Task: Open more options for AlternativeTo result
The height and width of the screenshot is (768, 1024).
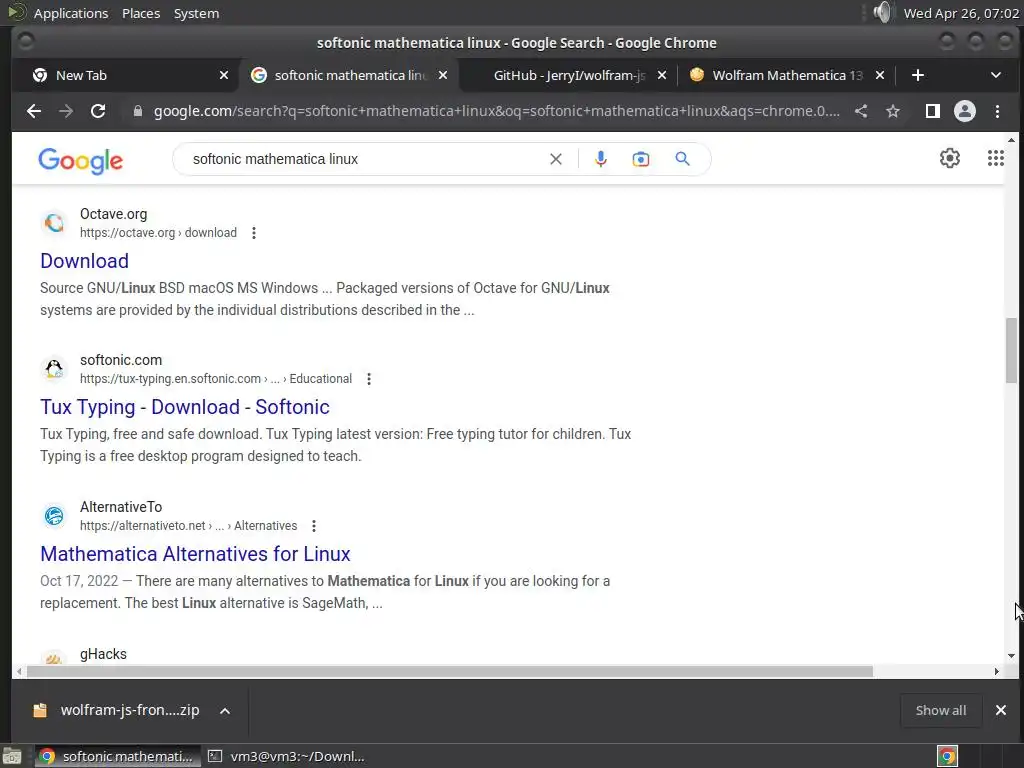Action: 314,526
